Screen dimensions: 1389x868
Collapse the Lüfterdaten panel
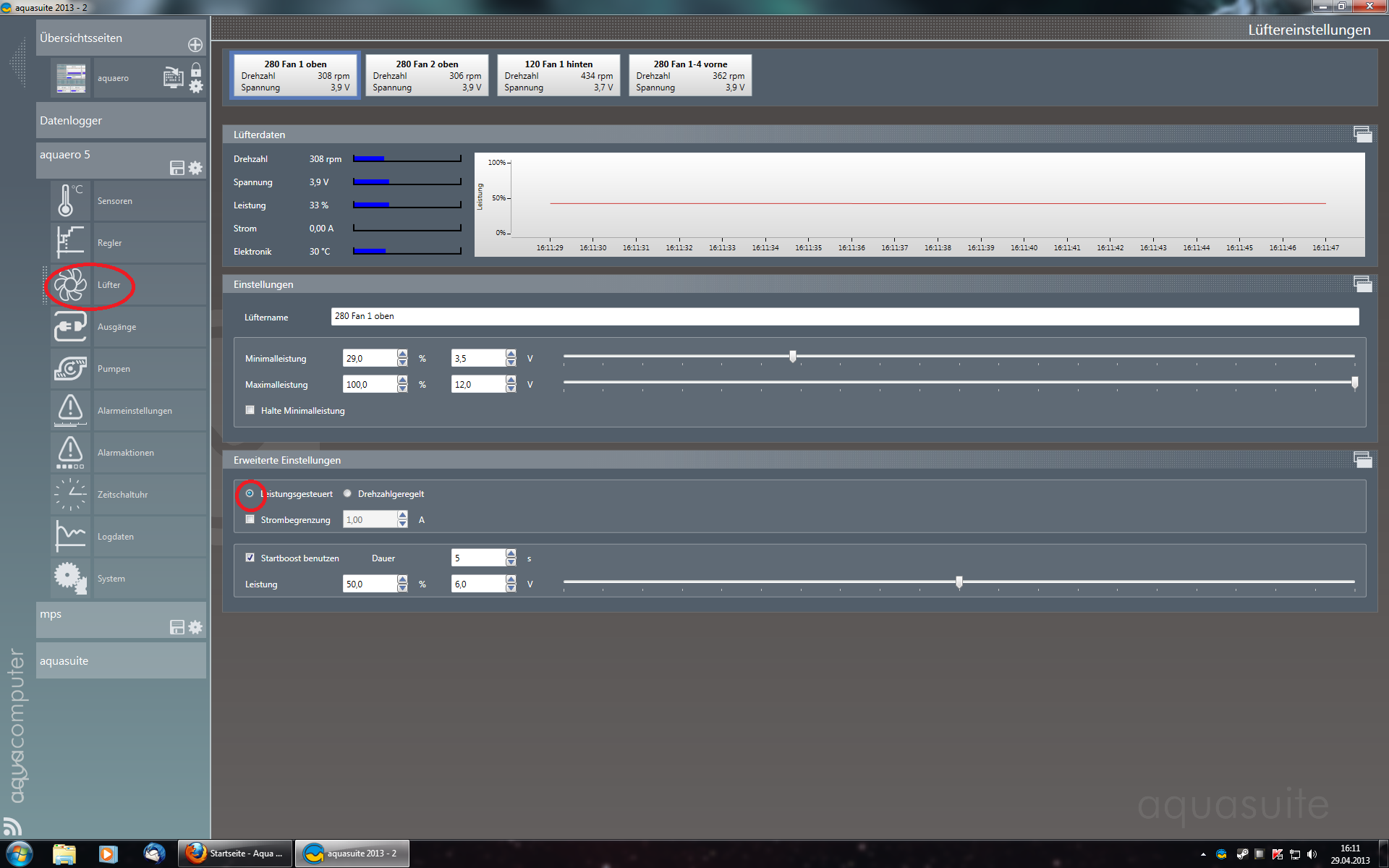pos(1362,134)
